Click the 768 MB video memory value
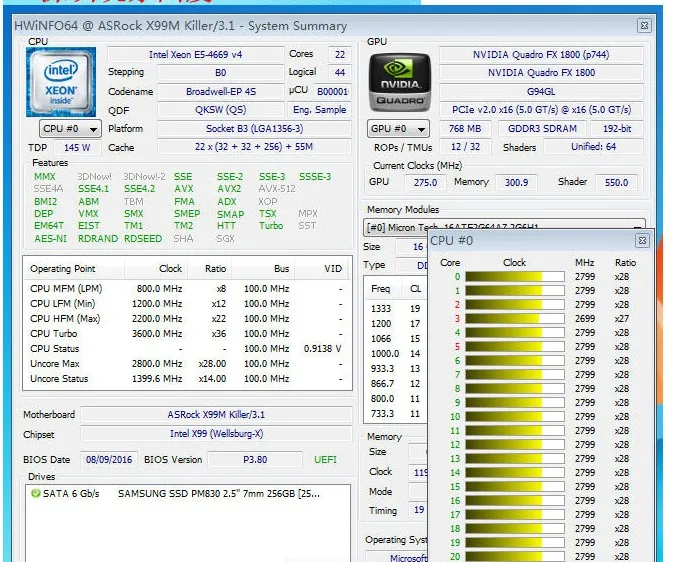Screen dimensions: 673x562 click(465, 128)
